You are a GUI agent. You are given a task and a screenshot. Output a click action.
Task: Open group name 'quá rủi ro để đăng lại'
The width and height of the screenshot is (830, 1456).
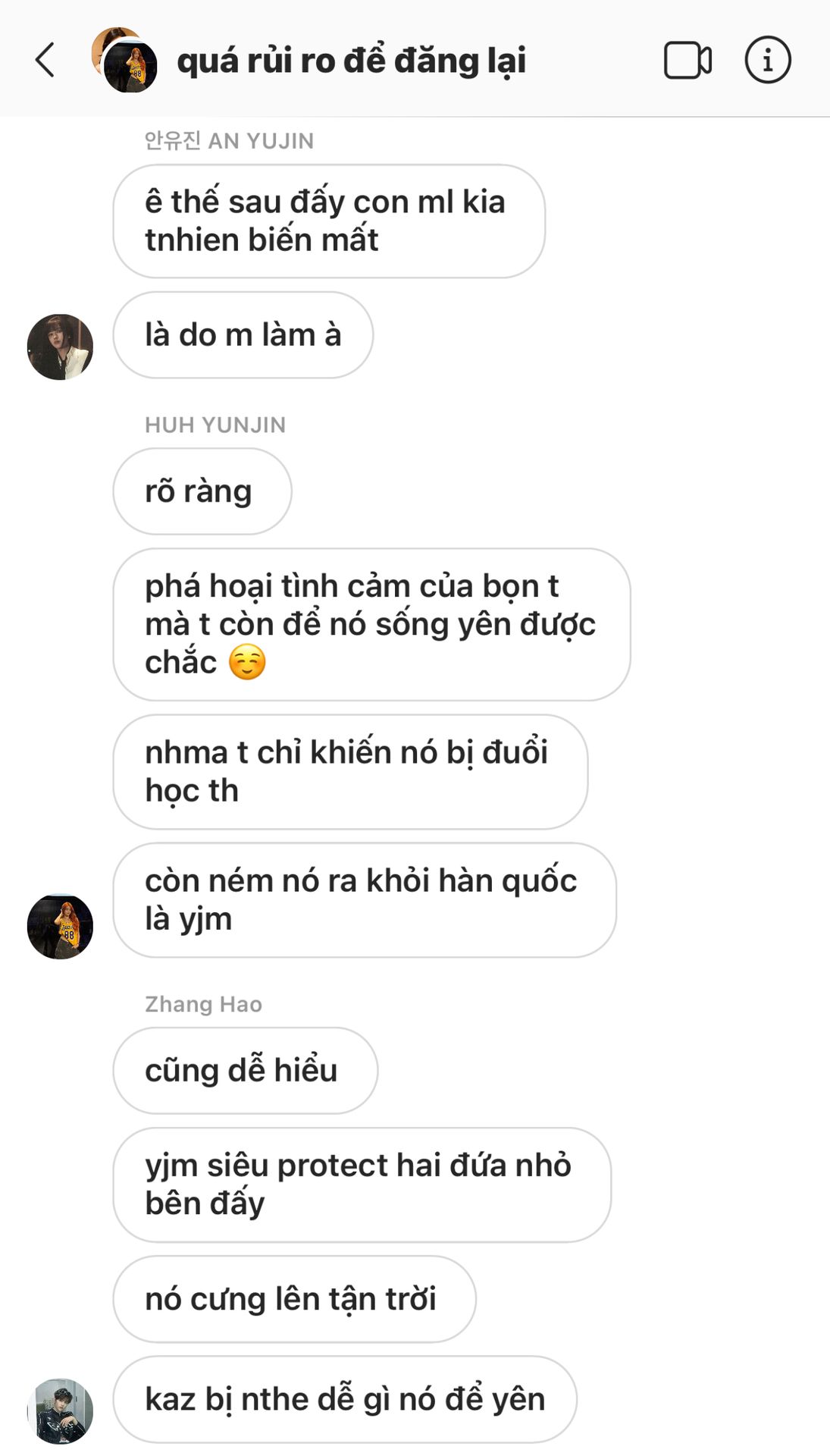351,61
